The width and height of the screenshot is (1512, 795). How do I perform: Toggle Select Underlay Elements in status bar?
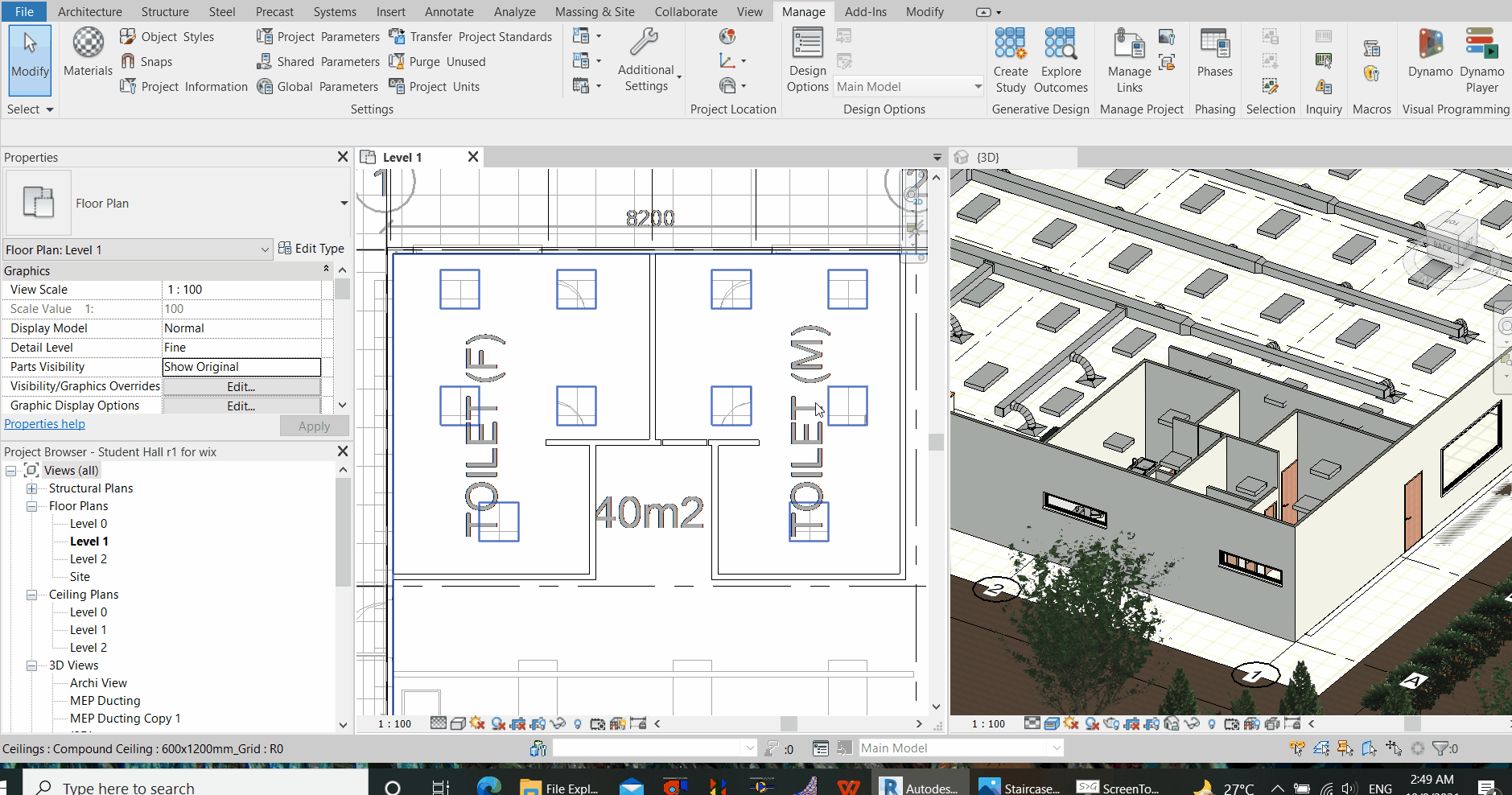1321,748
